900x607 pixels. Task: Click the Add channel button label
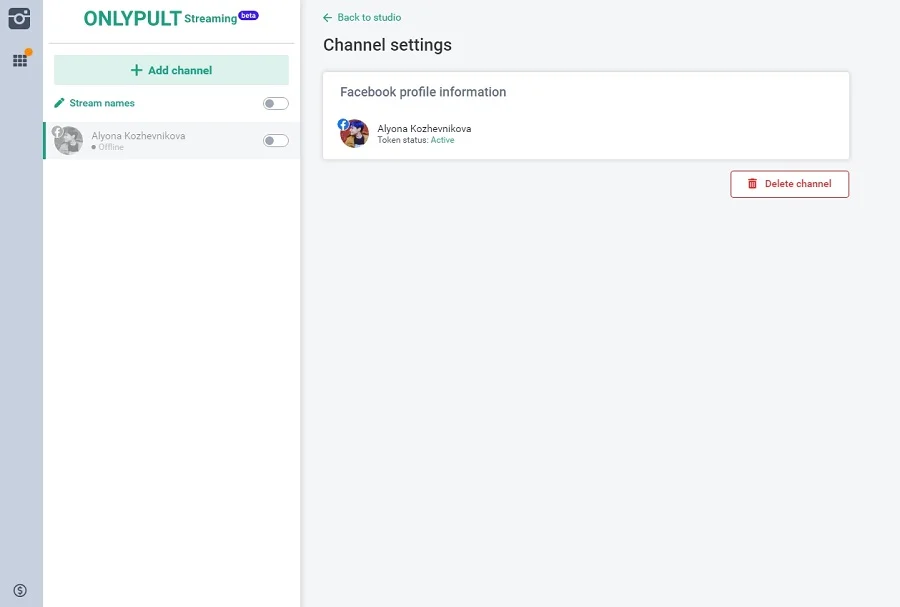coord(180,71)
